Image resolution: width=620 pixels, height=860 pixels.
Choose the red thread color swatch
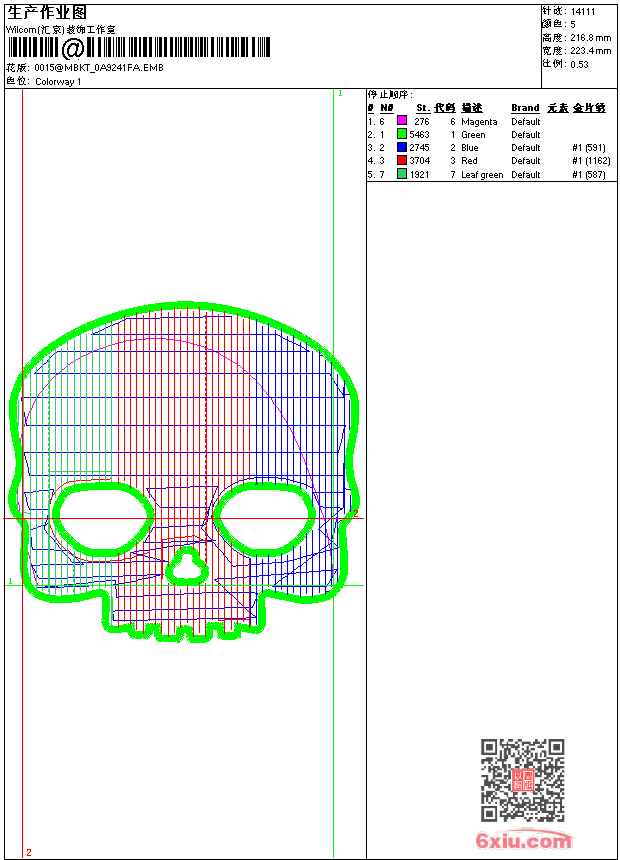click(402, 160)
